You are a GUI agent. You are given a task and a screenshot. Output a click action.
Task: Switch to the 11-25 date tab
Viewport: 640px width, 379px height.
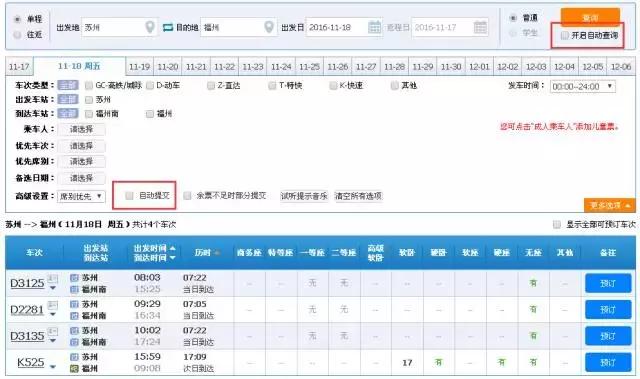(x=309, y=66)
